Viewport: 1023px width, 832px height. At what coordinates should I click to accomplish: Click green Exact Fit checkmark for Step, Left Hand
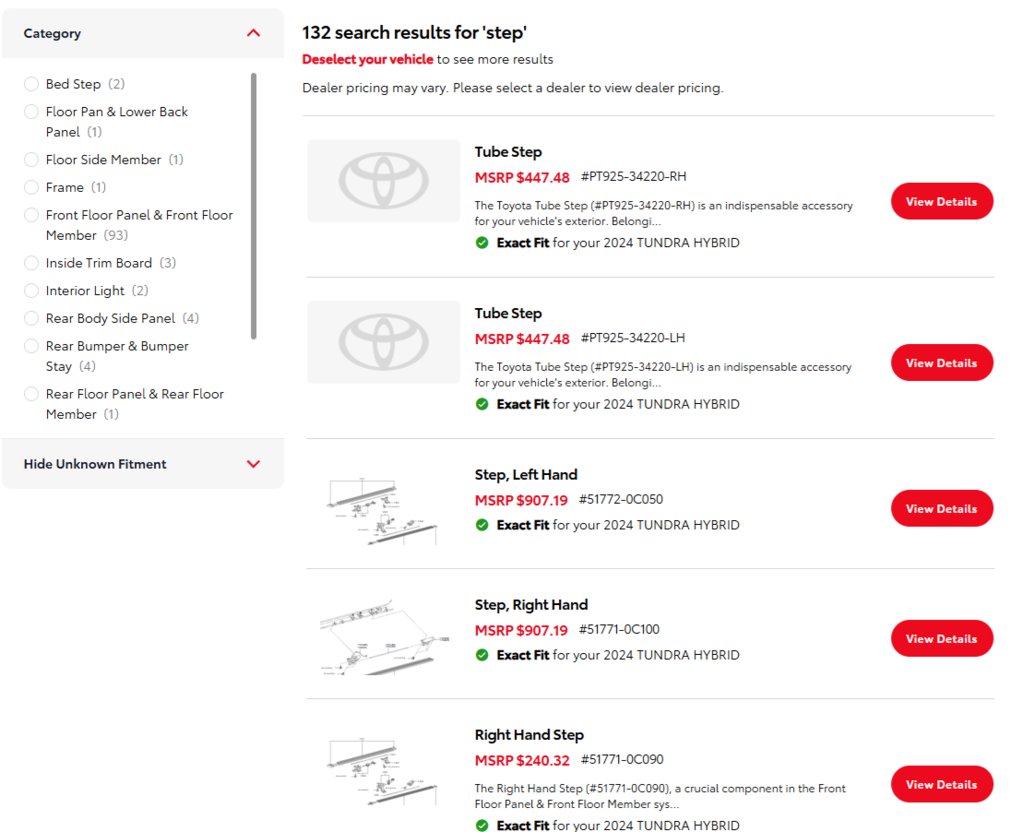482,525
